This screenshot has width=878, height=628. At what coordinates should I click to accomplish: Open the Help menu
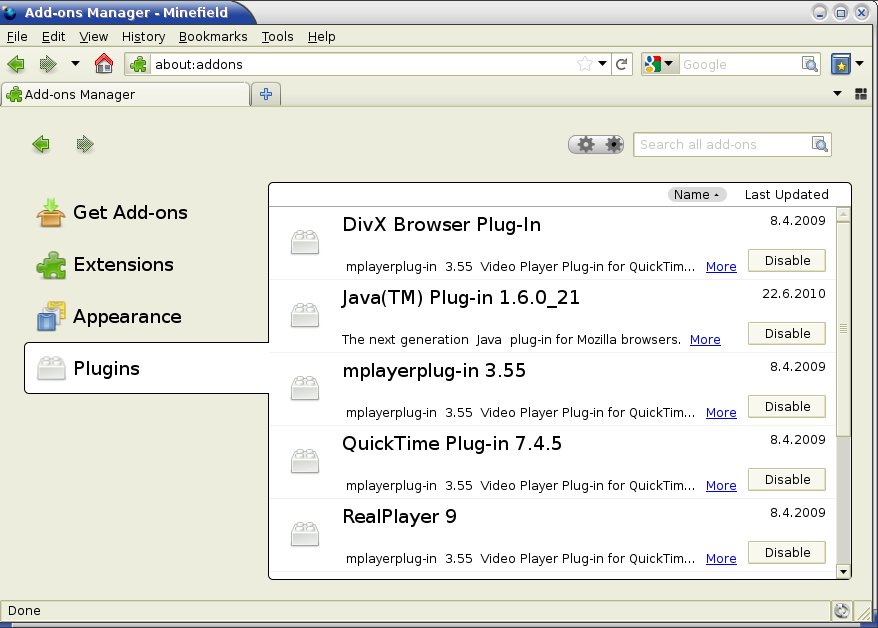[321, 36]
